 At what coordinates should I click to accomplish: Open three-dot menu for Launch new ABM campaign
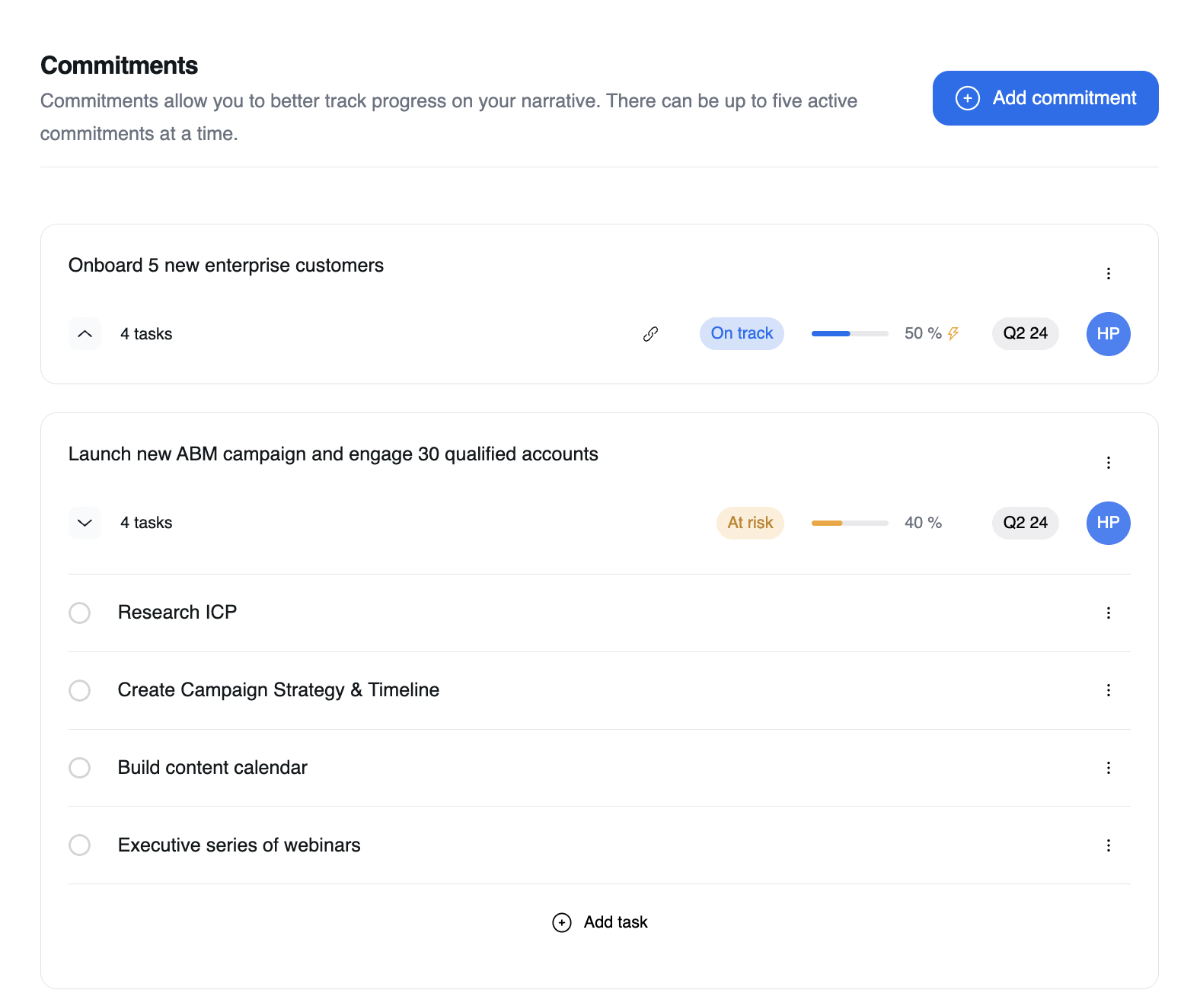coord(1108,463)
